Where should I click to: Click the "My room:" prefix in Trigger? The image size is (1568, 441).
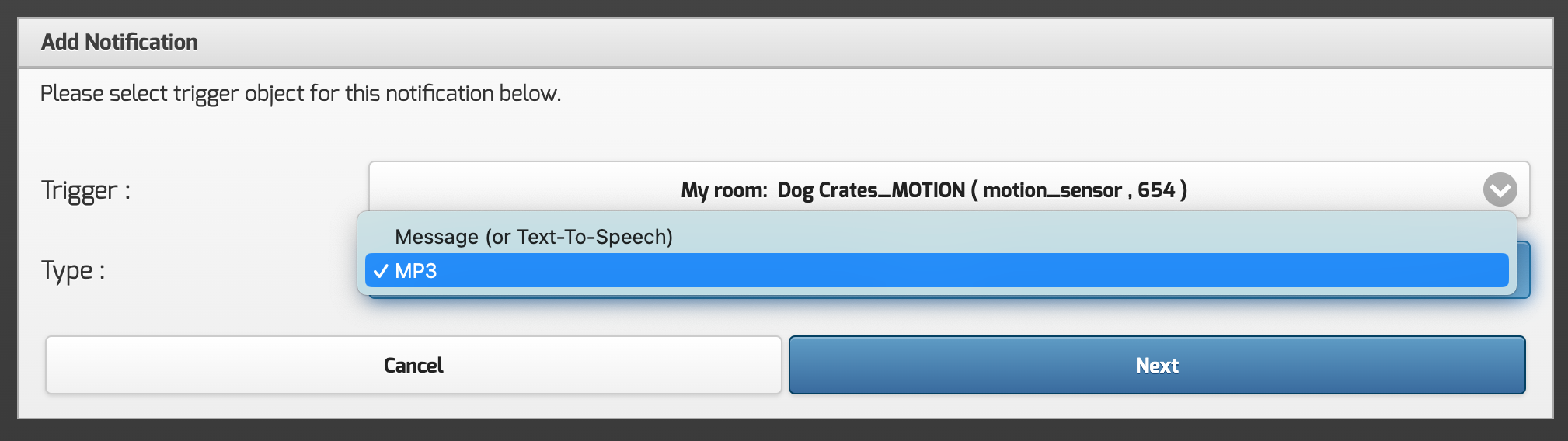723,190
